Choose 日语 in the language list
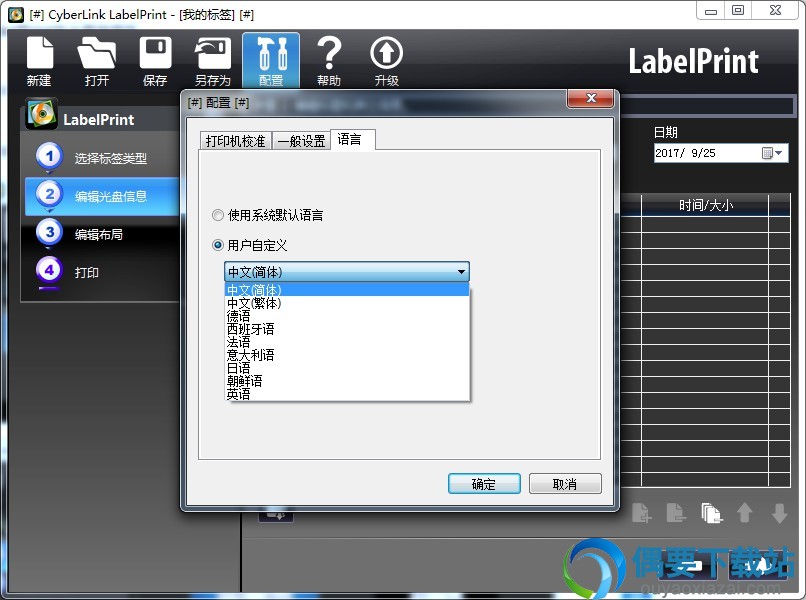Viewport: 806px width, 600px height. [x=347, y=368]
